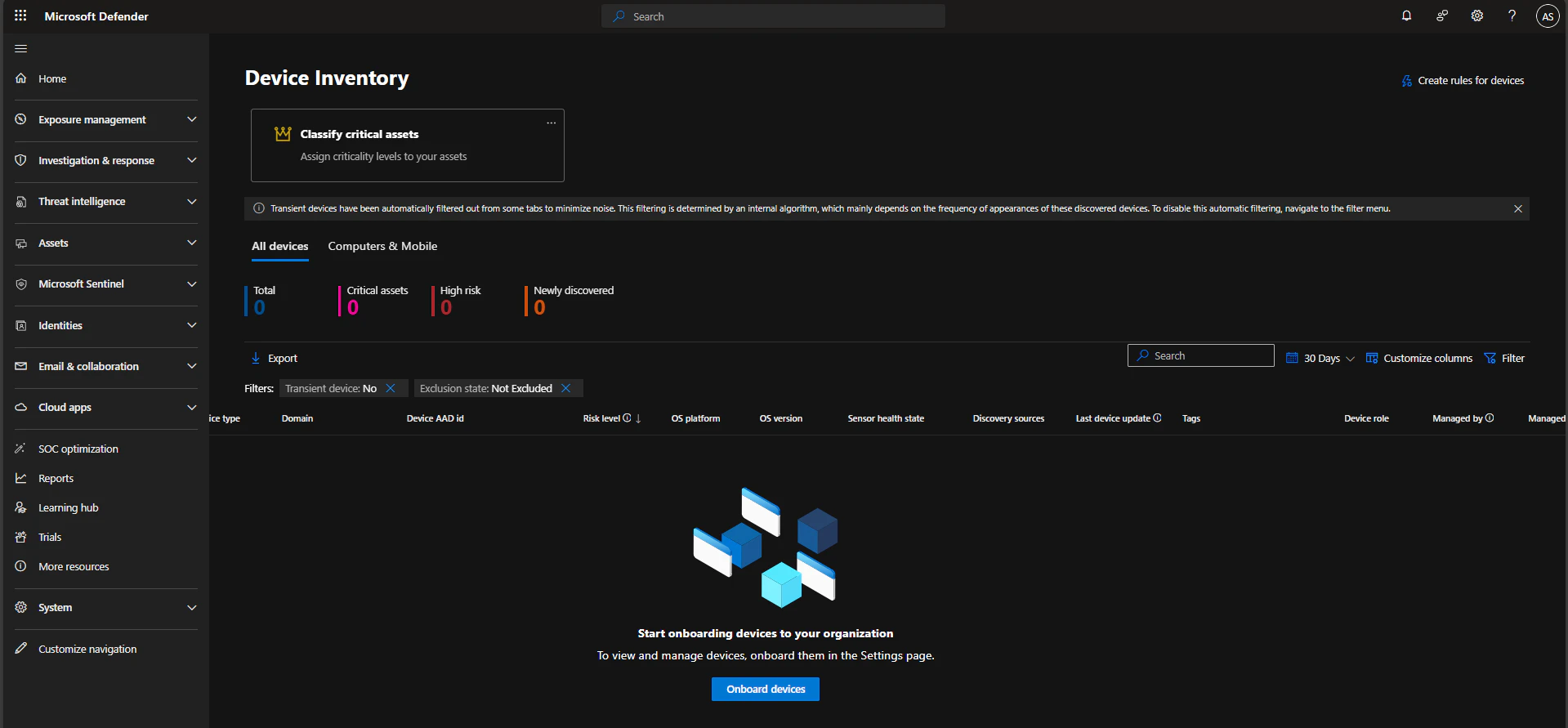Open the AS account avatar
Viewport: 1568px width, 728px height.
(x=1548, y=16)
